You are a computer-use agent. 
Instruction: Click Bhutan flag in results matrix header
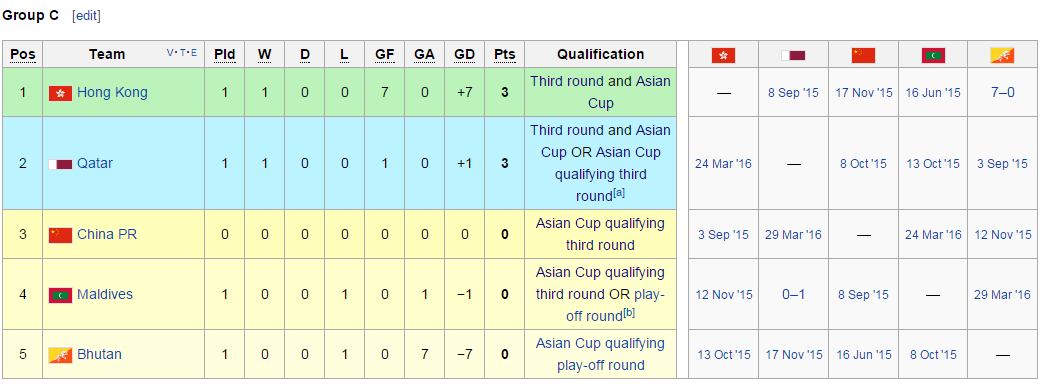tap(1002, 55)
